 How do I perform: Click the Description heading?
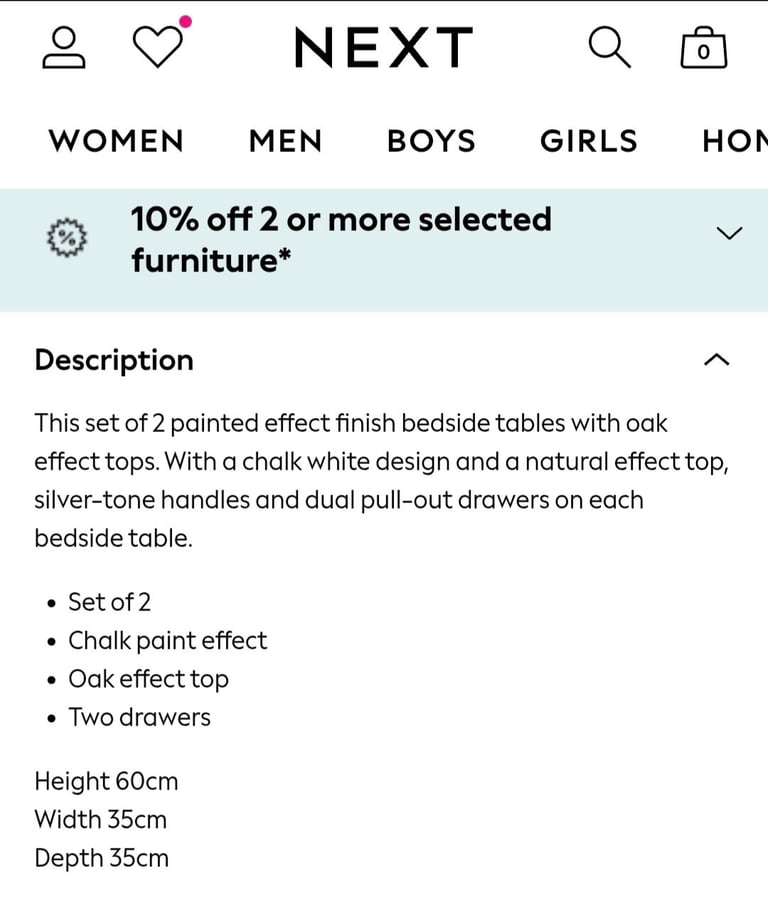(113, 360)
